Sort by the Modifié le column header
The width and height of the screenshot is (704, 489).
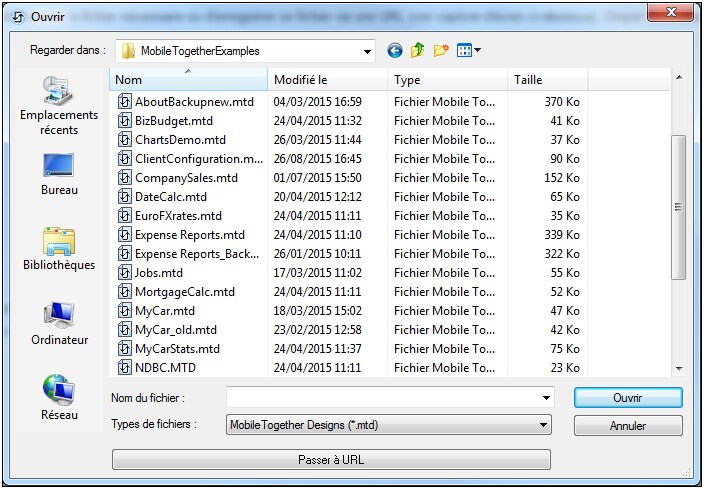(x=328, y=79)
